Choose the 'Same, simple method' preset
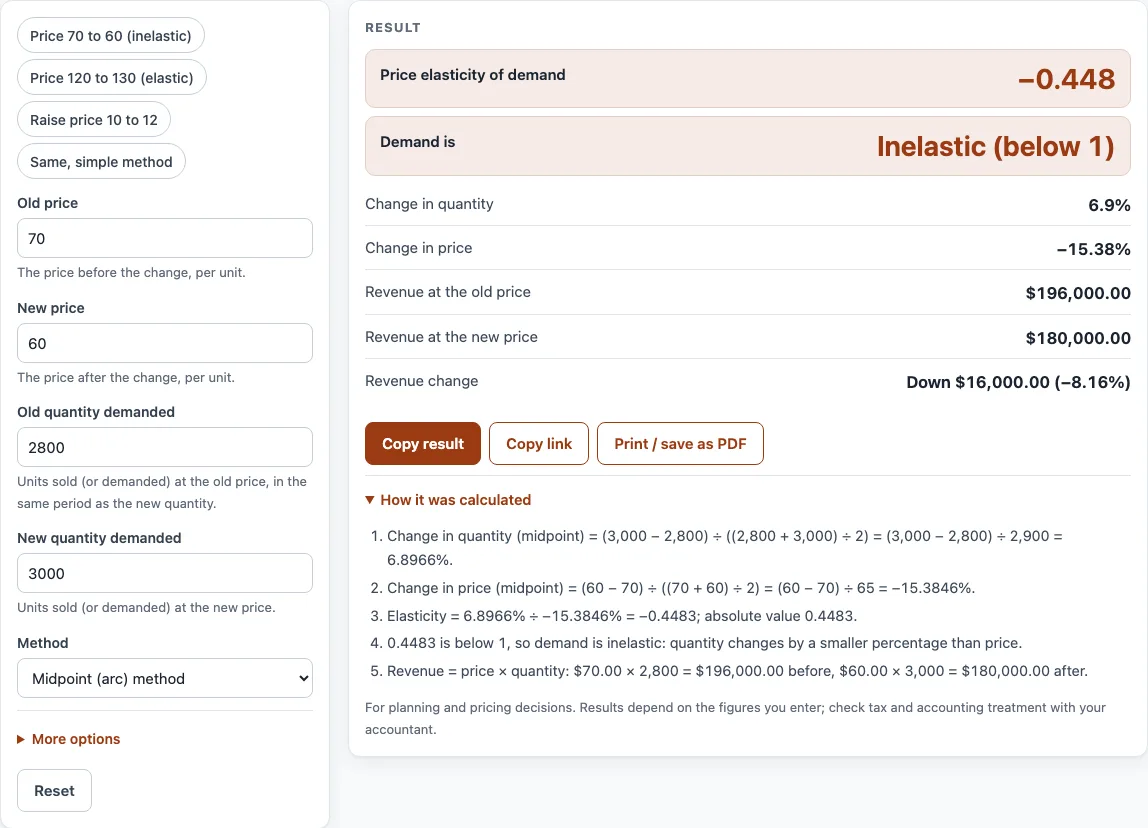 (101, 162)
